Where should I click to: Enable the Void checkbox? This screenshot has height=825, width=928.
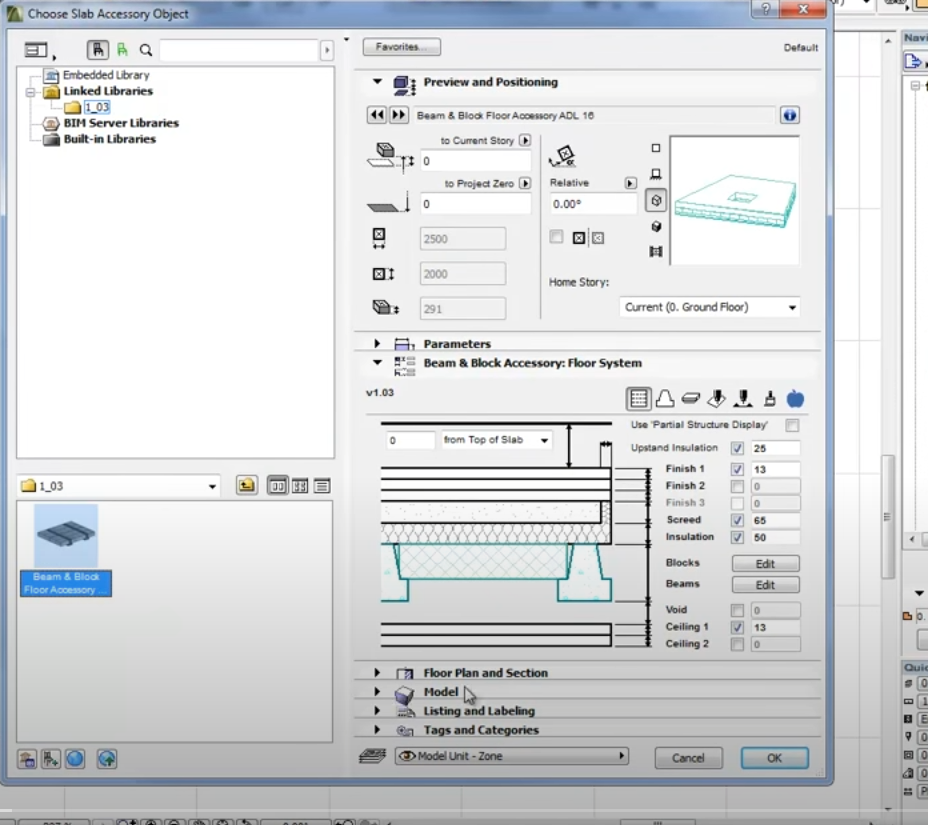pyautogui.click(x=737, y=610)
